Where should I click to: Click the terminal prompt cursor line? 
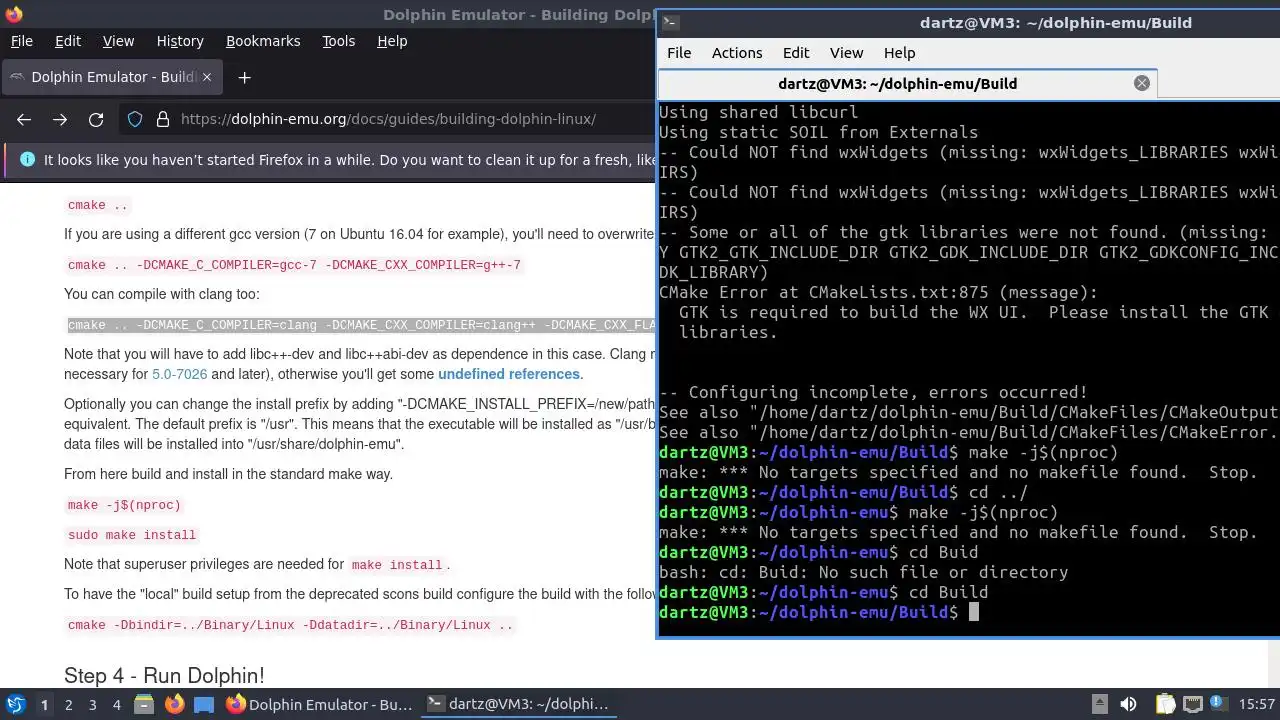[968, 612]
